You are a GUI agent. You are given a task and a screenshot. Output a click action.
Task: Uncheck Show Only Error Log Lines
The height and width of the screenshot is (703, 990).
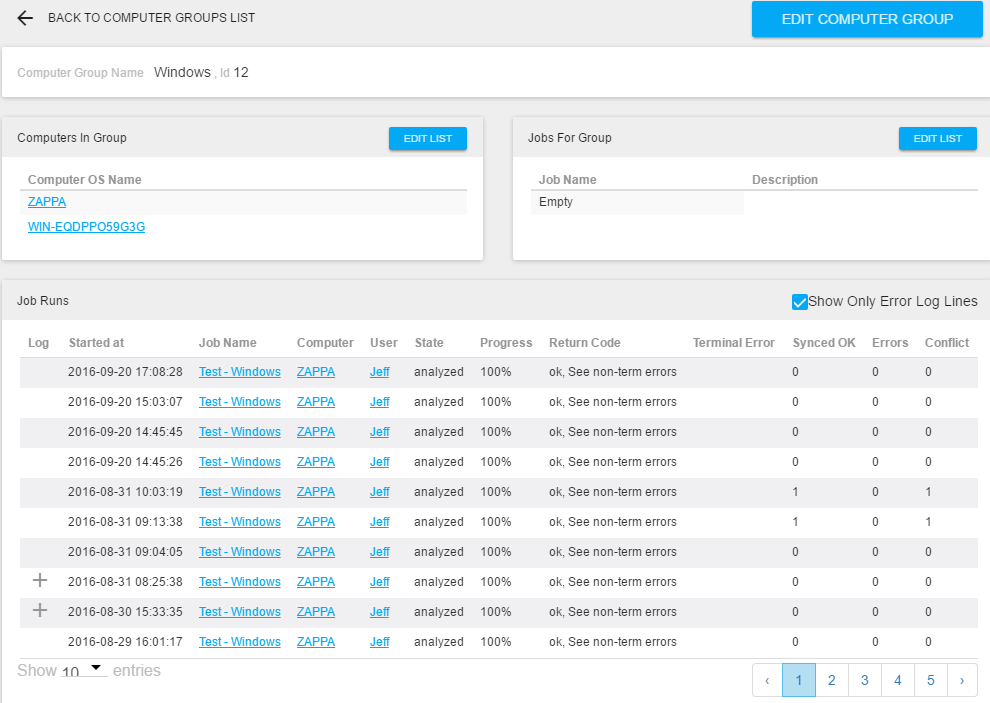(x=799, y=302)
